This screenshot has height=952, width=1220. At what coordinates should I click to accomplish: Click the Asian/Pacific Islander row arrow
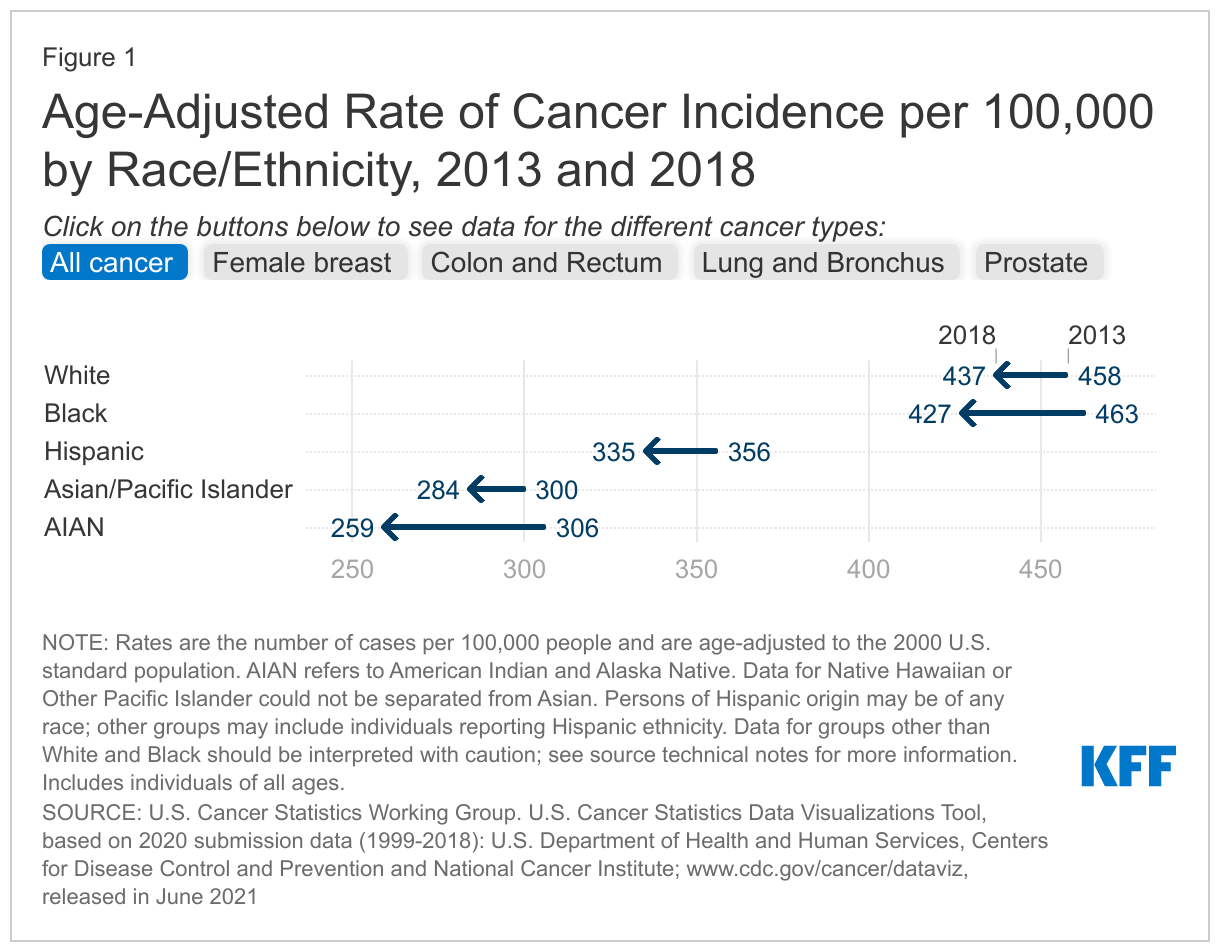point(496,489)
